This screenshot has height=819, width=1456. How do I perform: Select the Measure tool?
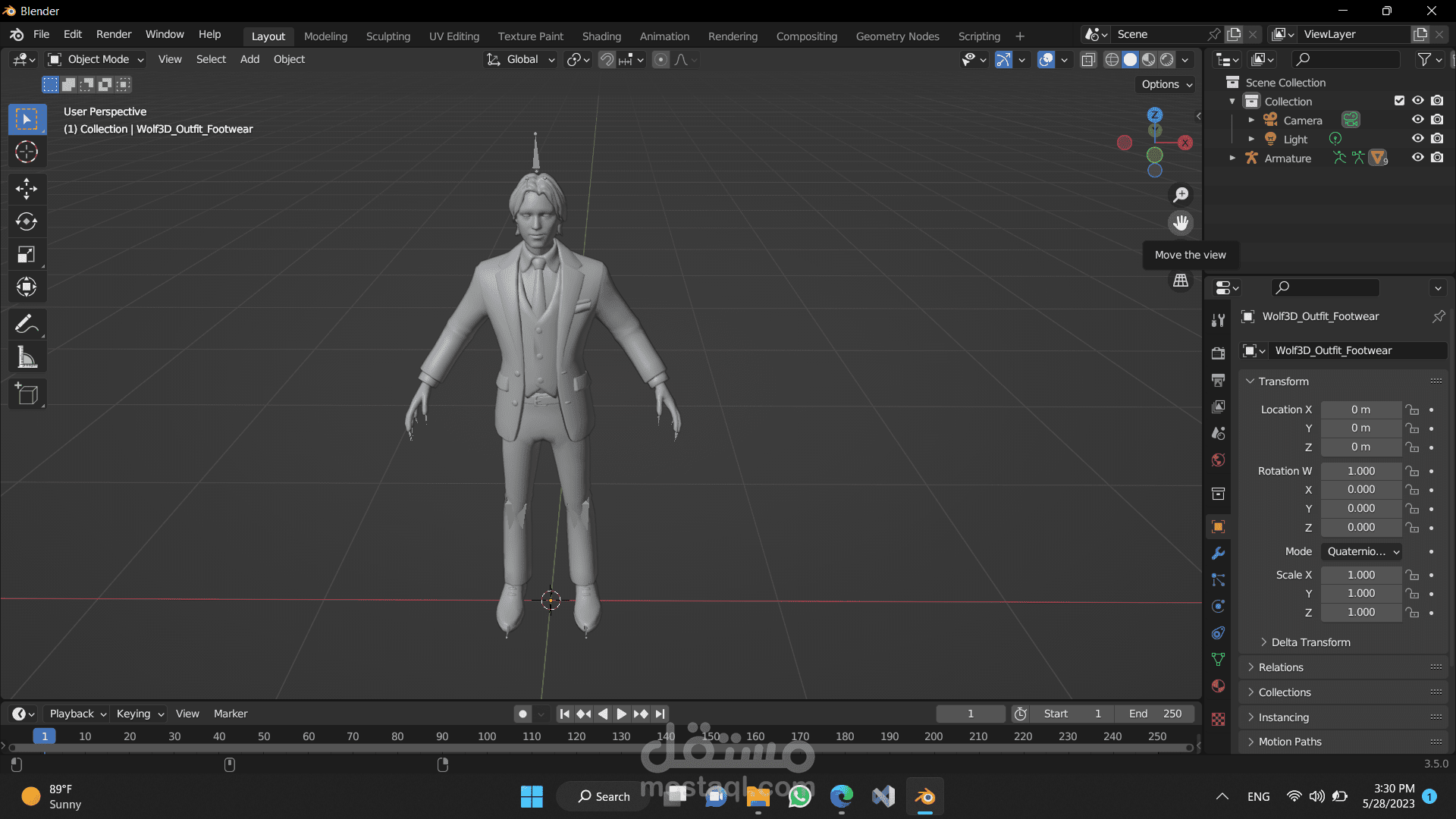(27, 357)
